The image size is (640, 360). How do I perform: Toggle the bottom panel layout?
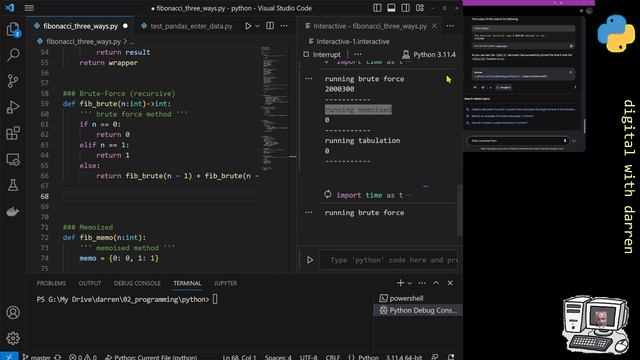pyautogui.click(x=391, y=8)
